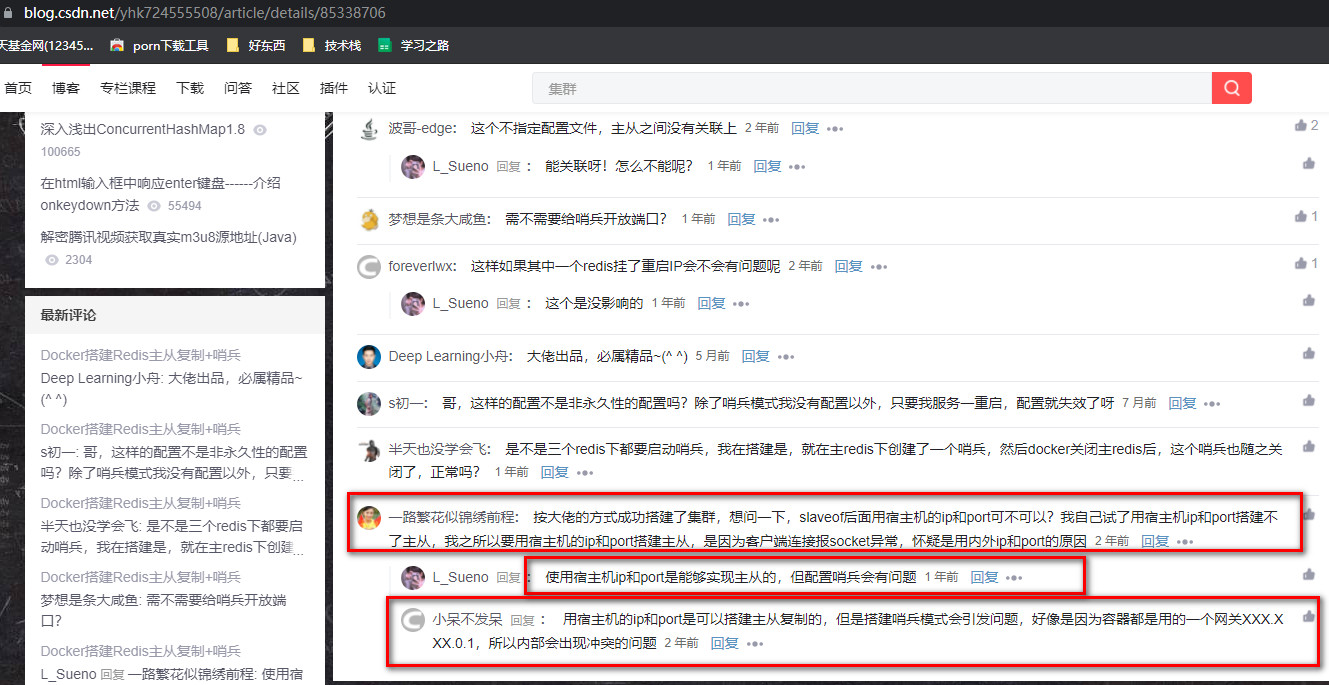Open the 社区 section in the navbar
The image size is (1329, 685).
coord(285,88)
